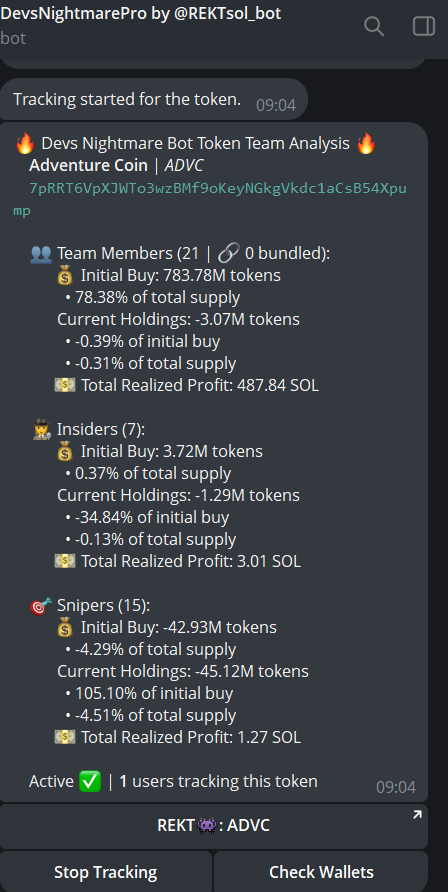
Task: Click the money bag icon beside 783.78M Initial Buy
Action: pos(66,276)
